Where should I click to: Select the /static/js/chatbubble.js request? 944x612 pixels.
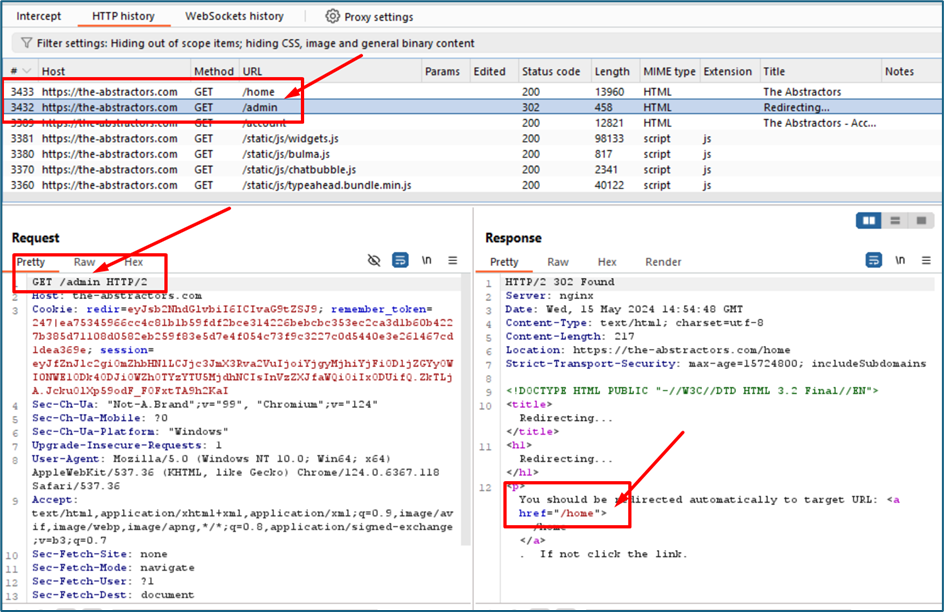473,170
